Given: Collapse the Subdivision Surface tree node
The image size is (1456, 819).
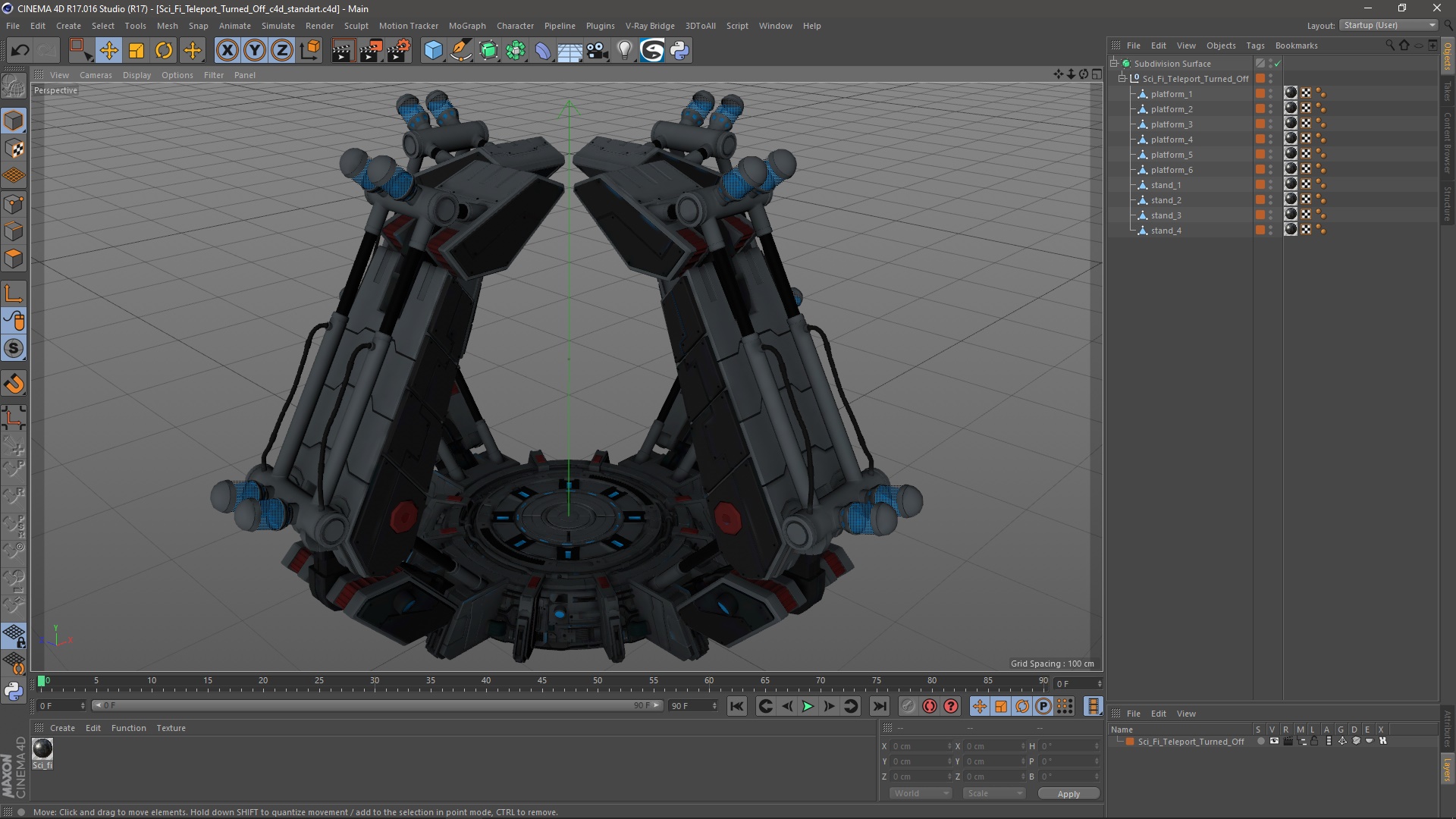Looking at the screenshot, I should click(x=1114, y=63).
